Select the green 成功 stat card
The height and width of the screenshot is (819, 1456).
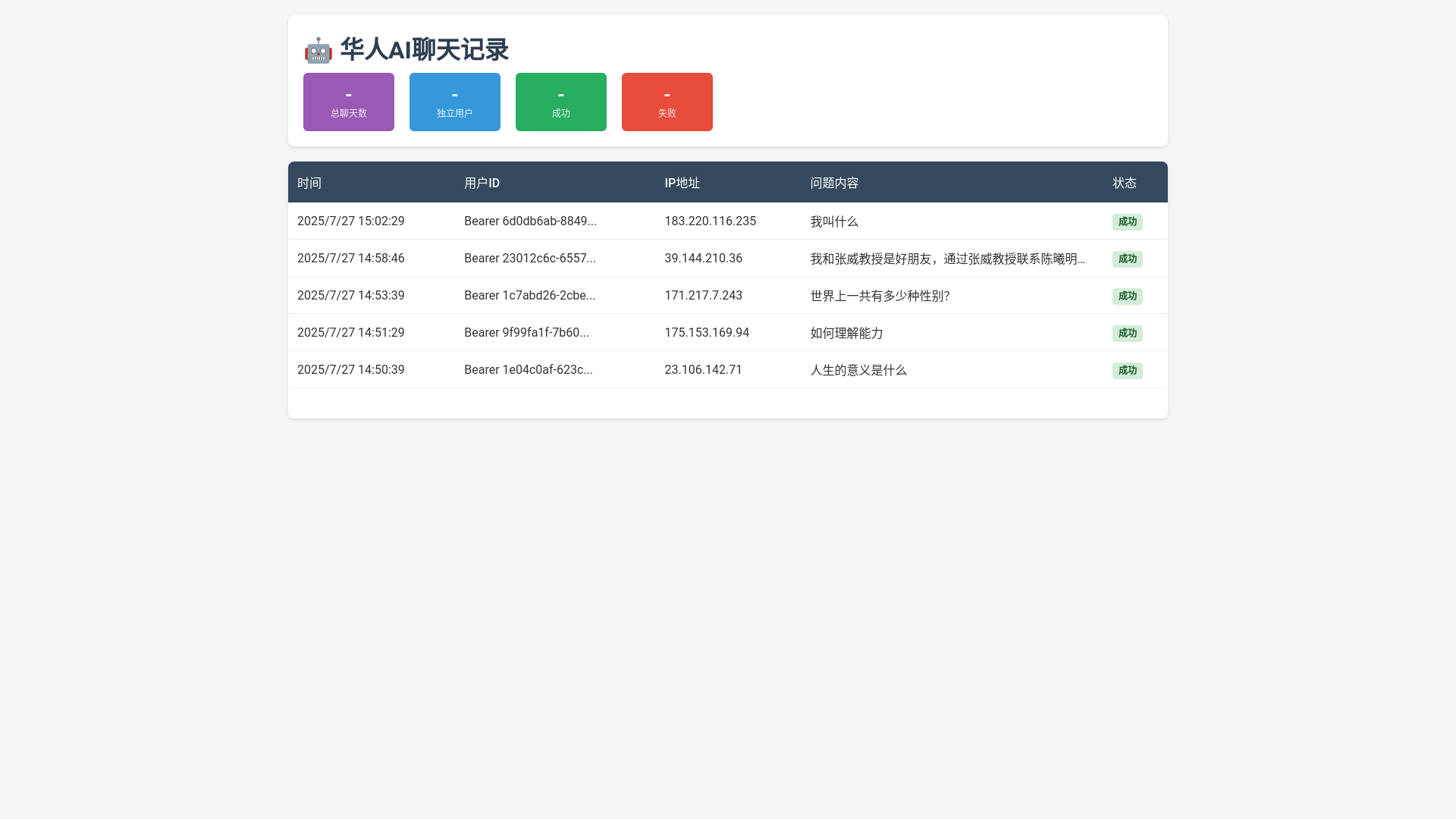[x=561, y=102]
